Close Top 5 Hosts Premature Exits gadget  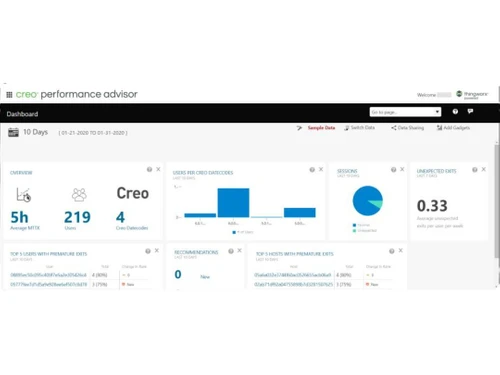coord(401,250)
